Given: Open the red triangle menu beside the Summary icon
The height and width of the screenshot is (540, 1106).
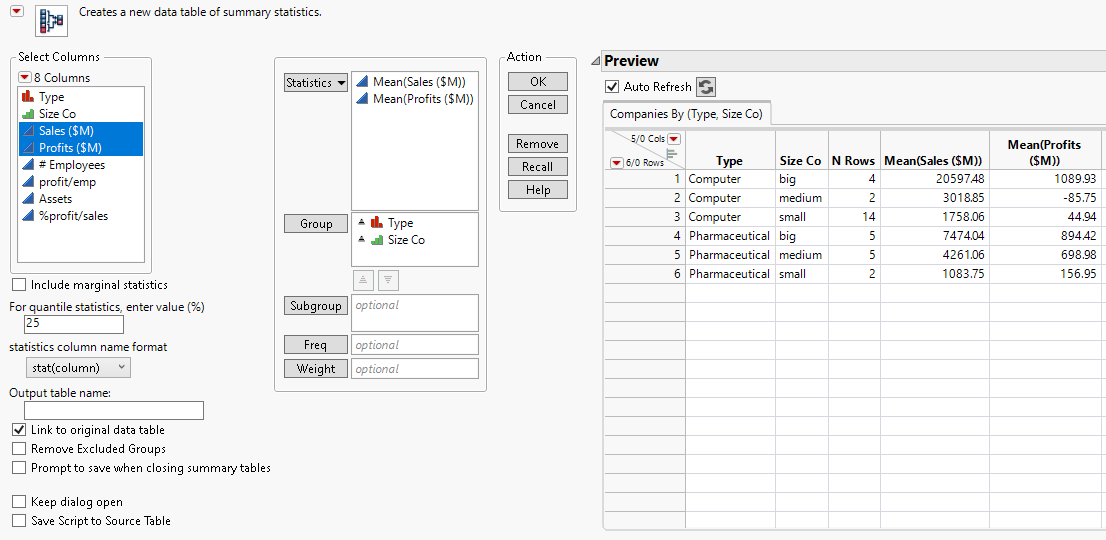Looking at the screenshot, I should 17,11.
